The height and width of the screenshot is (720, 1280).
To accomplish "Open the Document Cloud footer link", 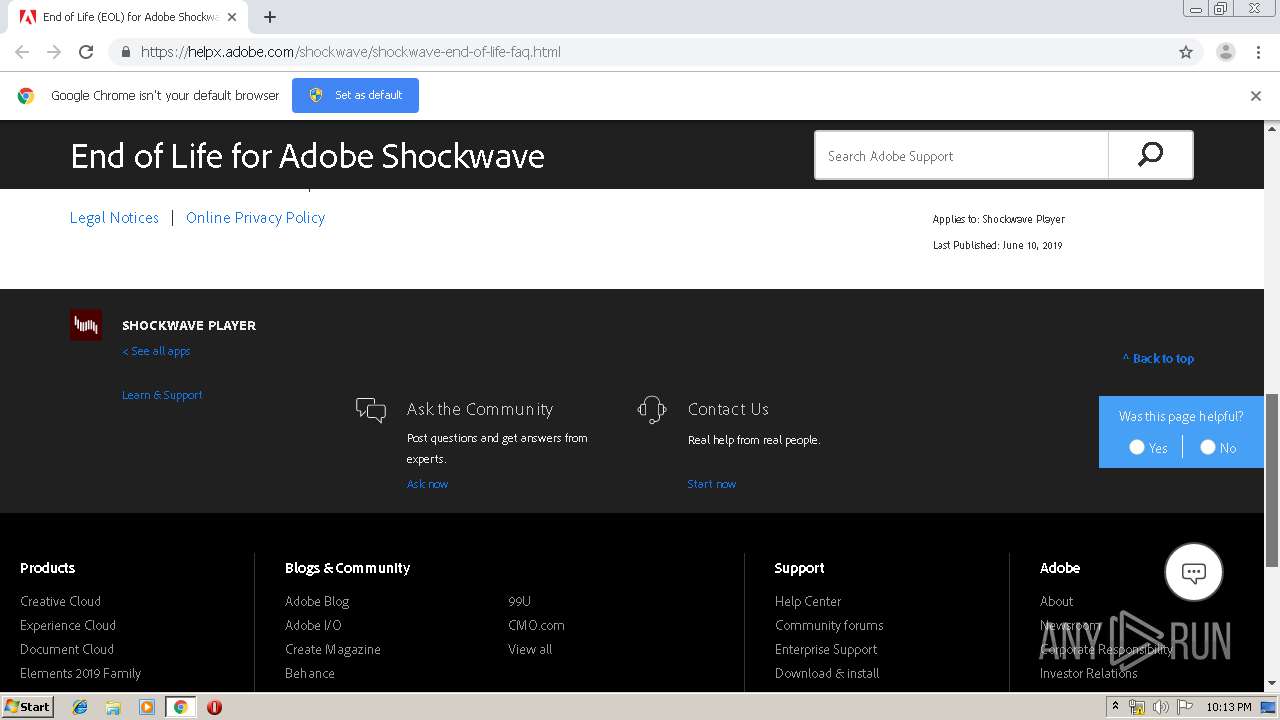I will [x=67, y=649].
